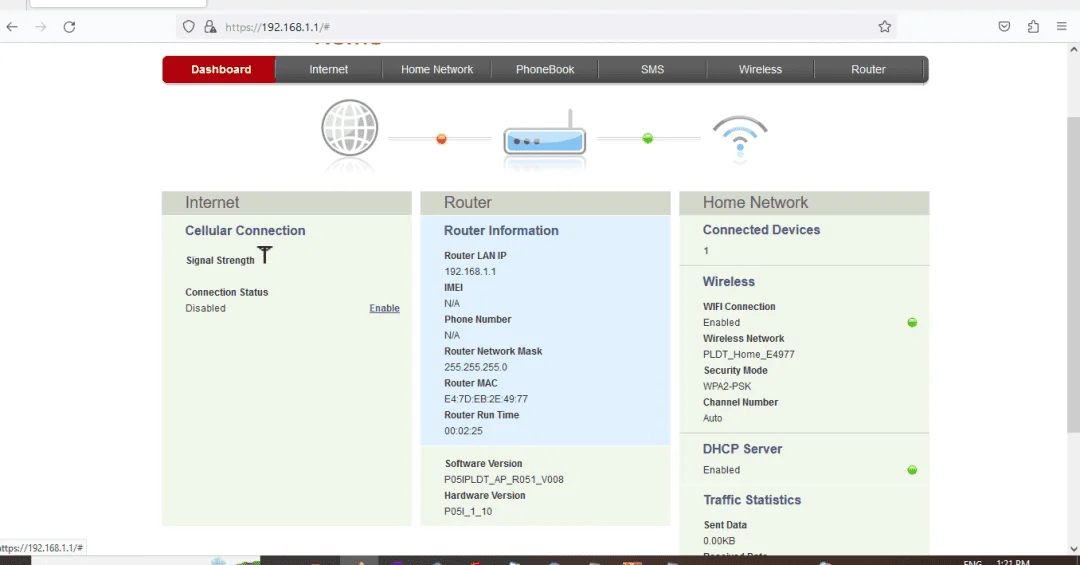The image size is (1080, 565).
Task: Click the DHCP Server heading
Action: click(x=742, y=449)
